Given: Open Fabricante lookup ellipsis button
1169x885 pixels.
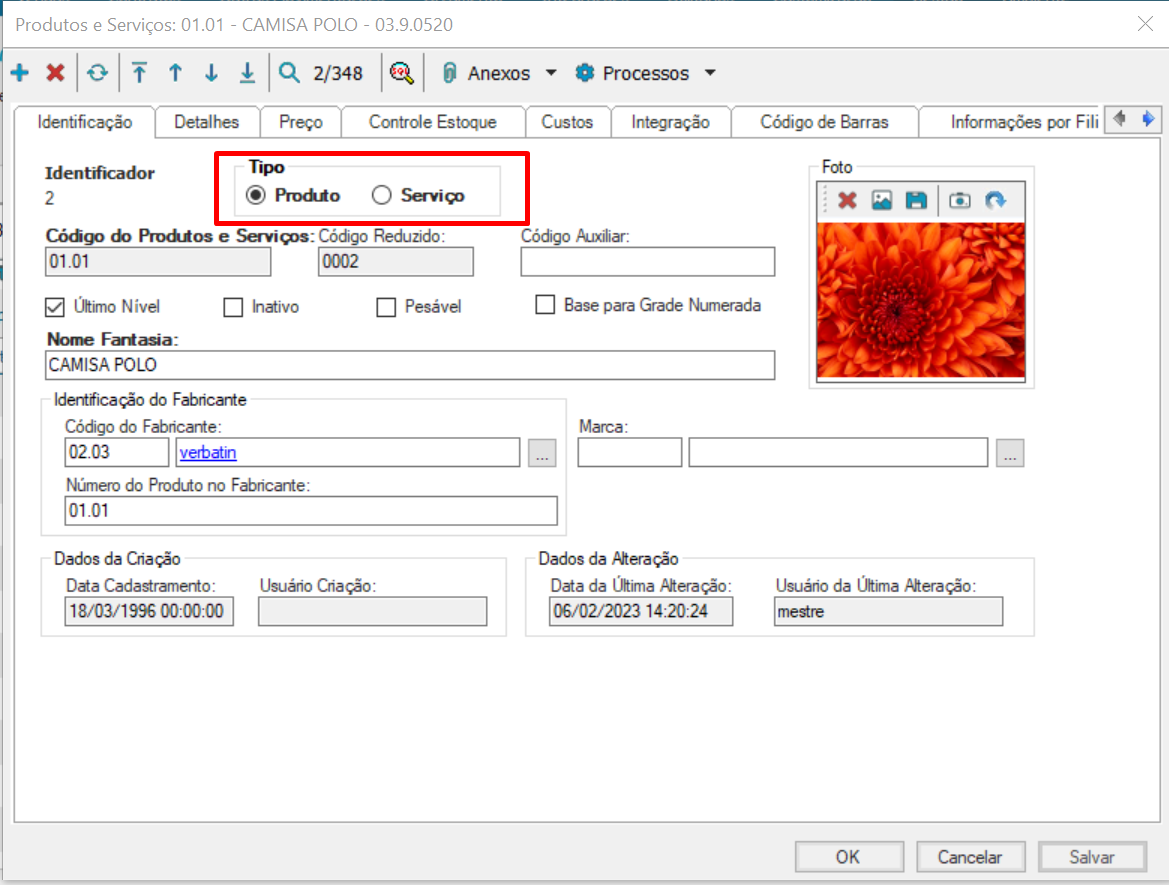Looking at the screenshot, I should coord(542,453).
